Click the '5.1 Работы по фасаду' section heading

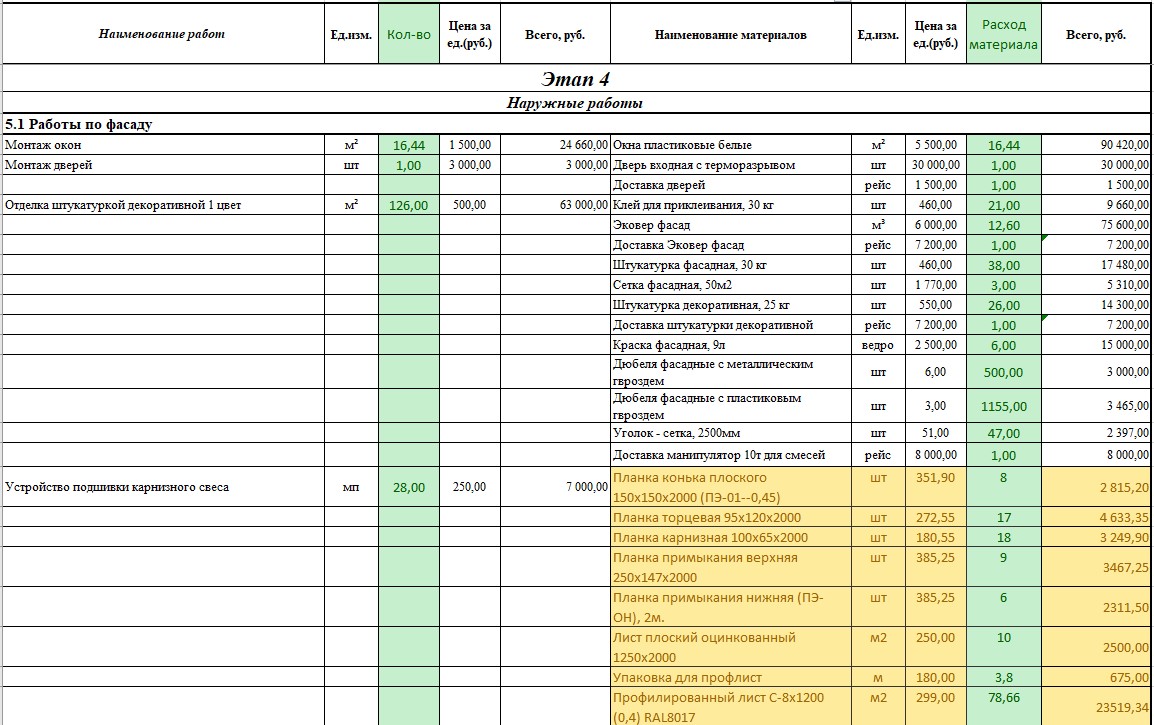click(576, 124)
